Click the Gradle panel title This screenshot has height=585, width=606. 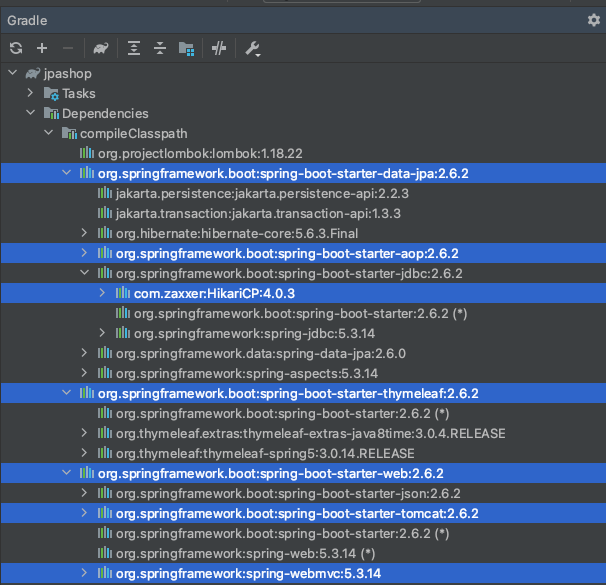point(27,20)
